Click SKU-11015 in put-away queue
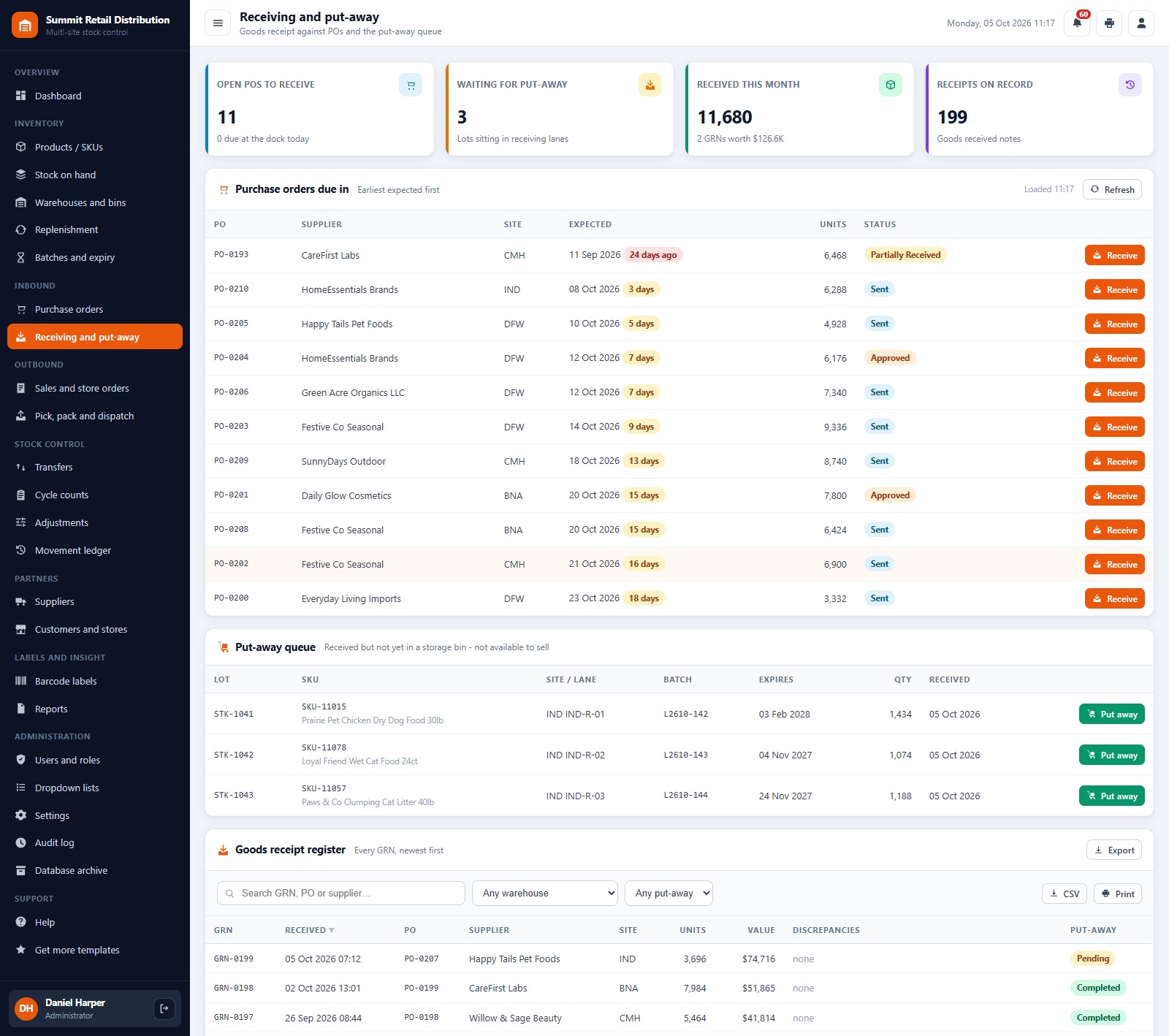Screen dimensions: 1169x1036 (324, 706)
